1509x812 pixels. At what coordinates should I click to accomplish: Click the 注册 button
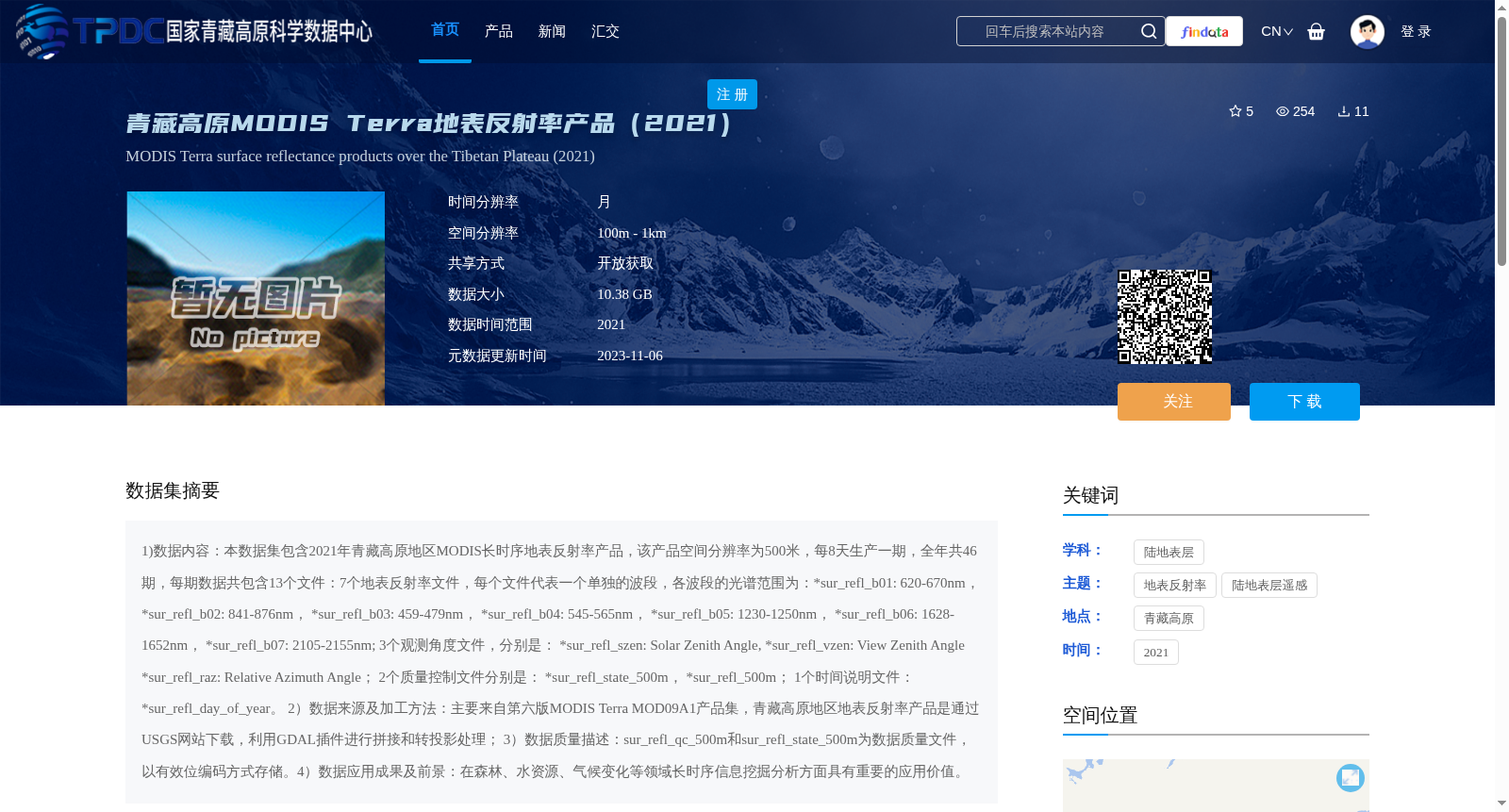click(x=732, y=94)
